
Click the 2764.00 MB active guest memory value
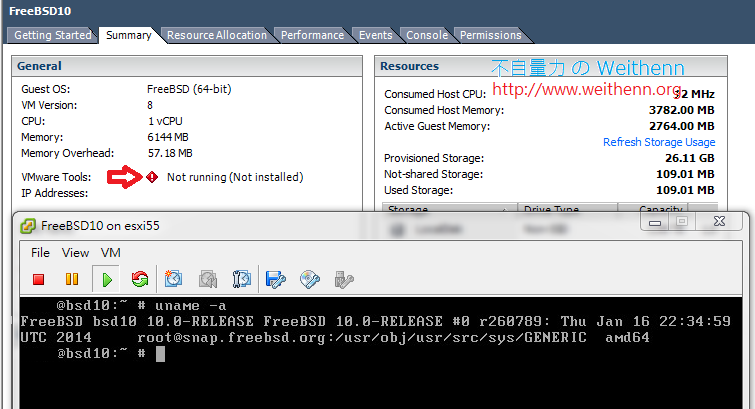[681, 126]
